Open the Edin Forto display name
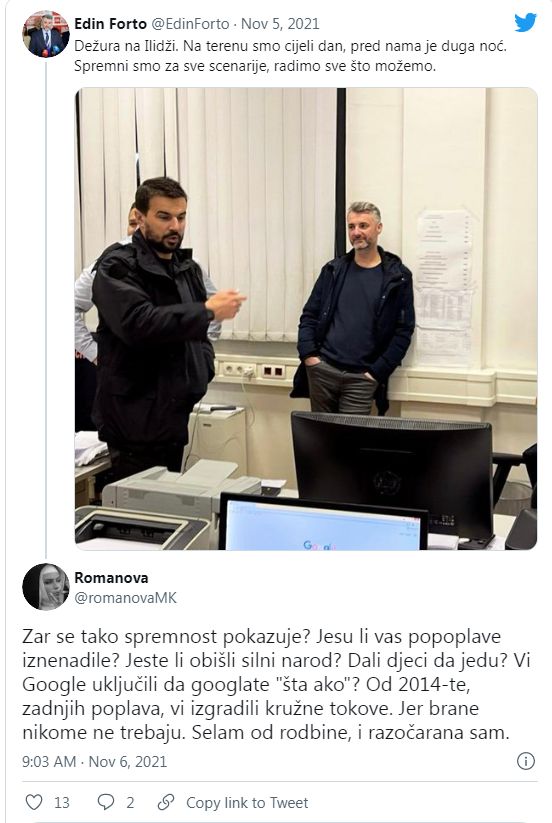552x823 pixels. tap(110, 24)
